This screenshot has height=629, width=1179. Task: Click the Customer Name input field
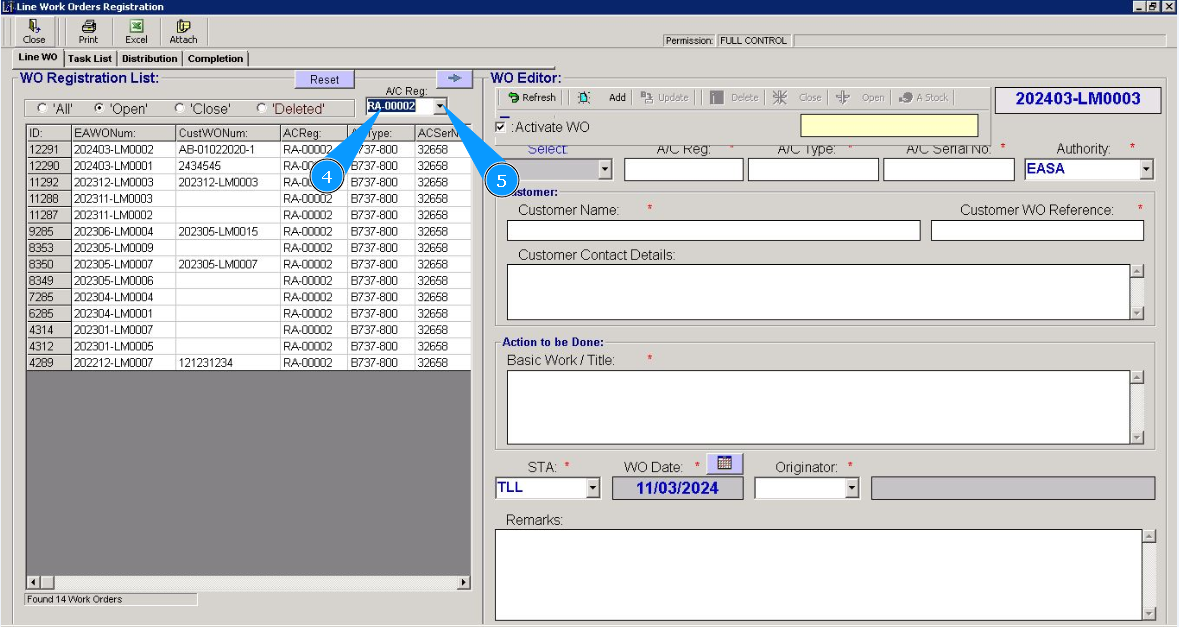tap(712, 231)
